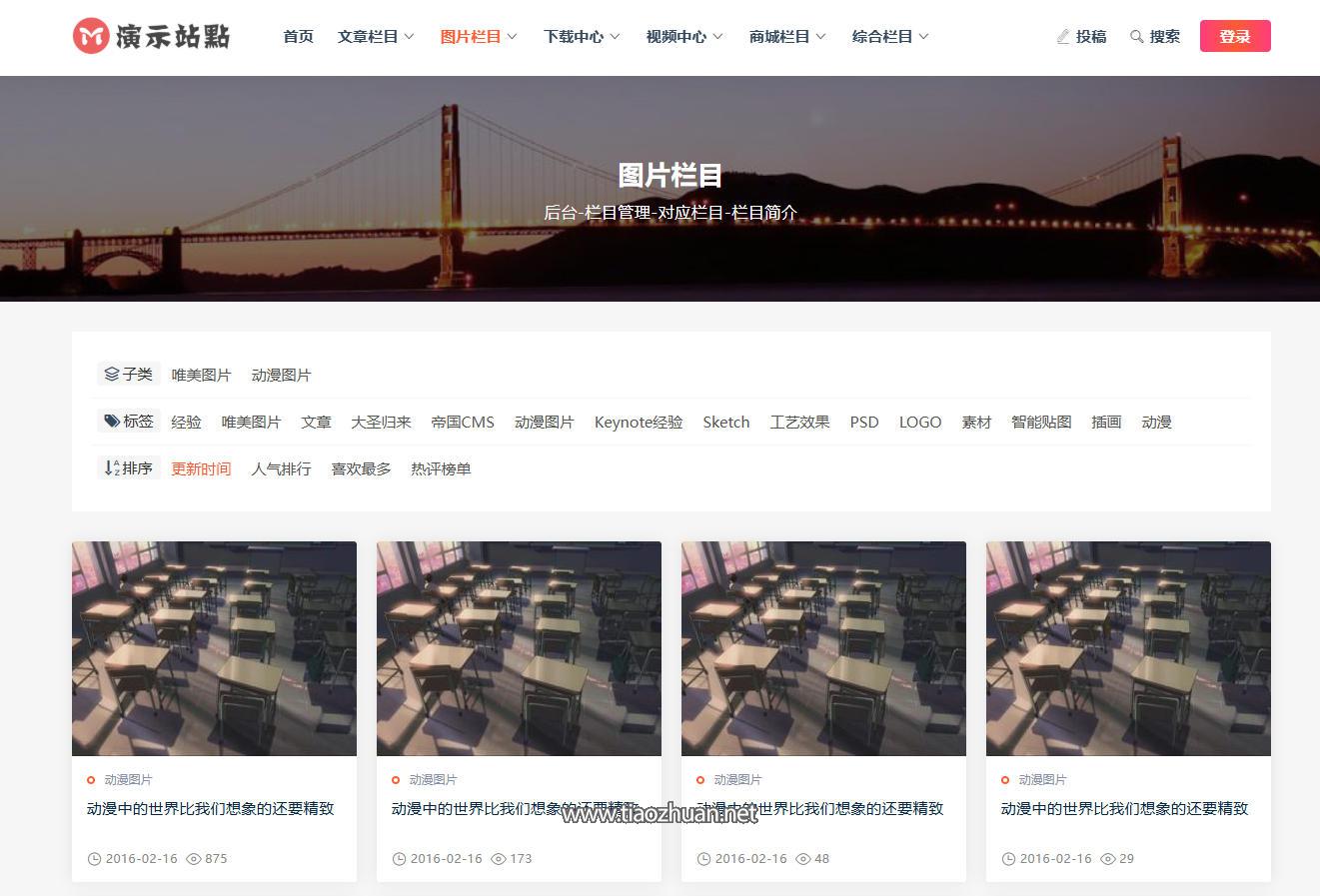Click the magnifier search icon
Image resolution: width=1320 pixels, height=896 pixels.
pyautogui.click(x=1136, y=37)
